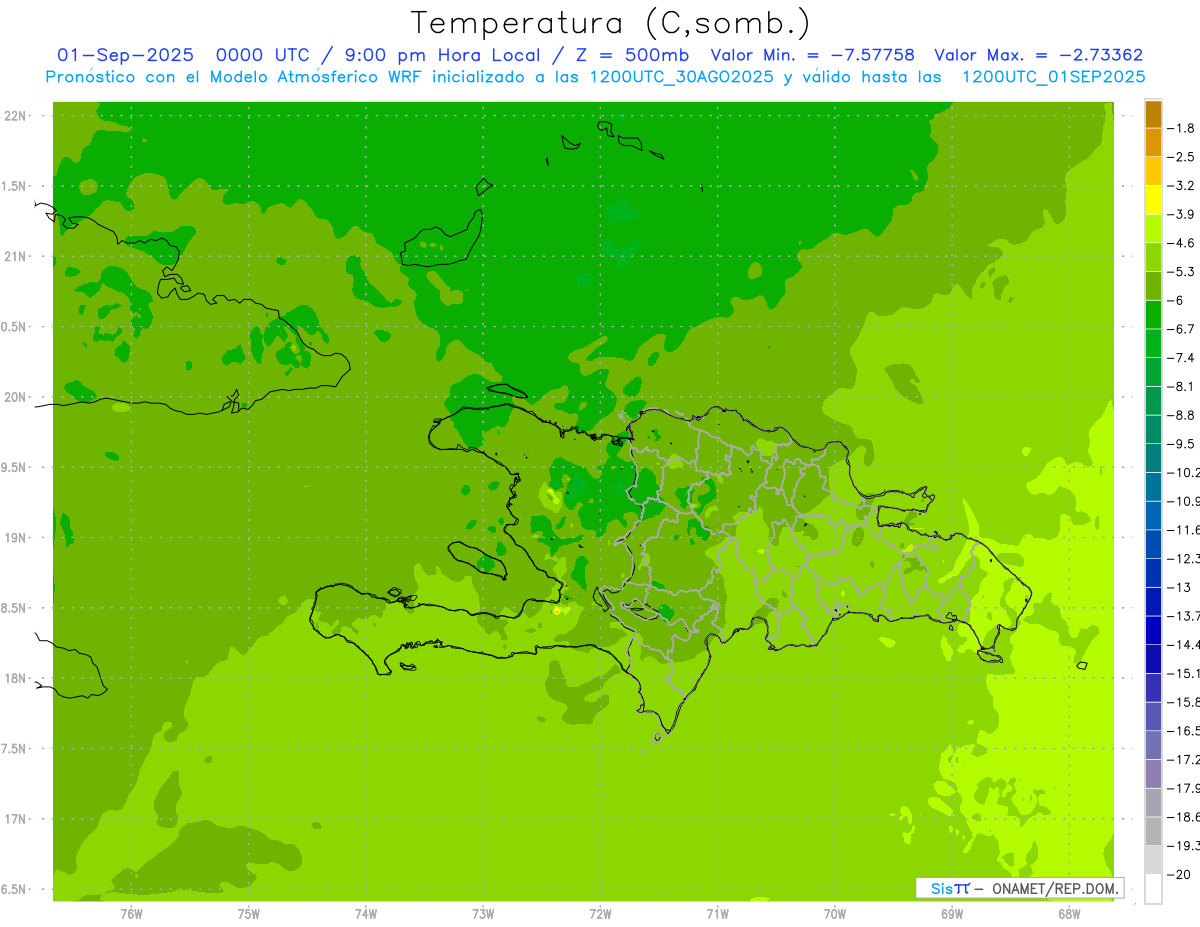This screenshot has height=927, width=1200.
Task: Pick the white swatch below -20
Action: pos(1153,888)
